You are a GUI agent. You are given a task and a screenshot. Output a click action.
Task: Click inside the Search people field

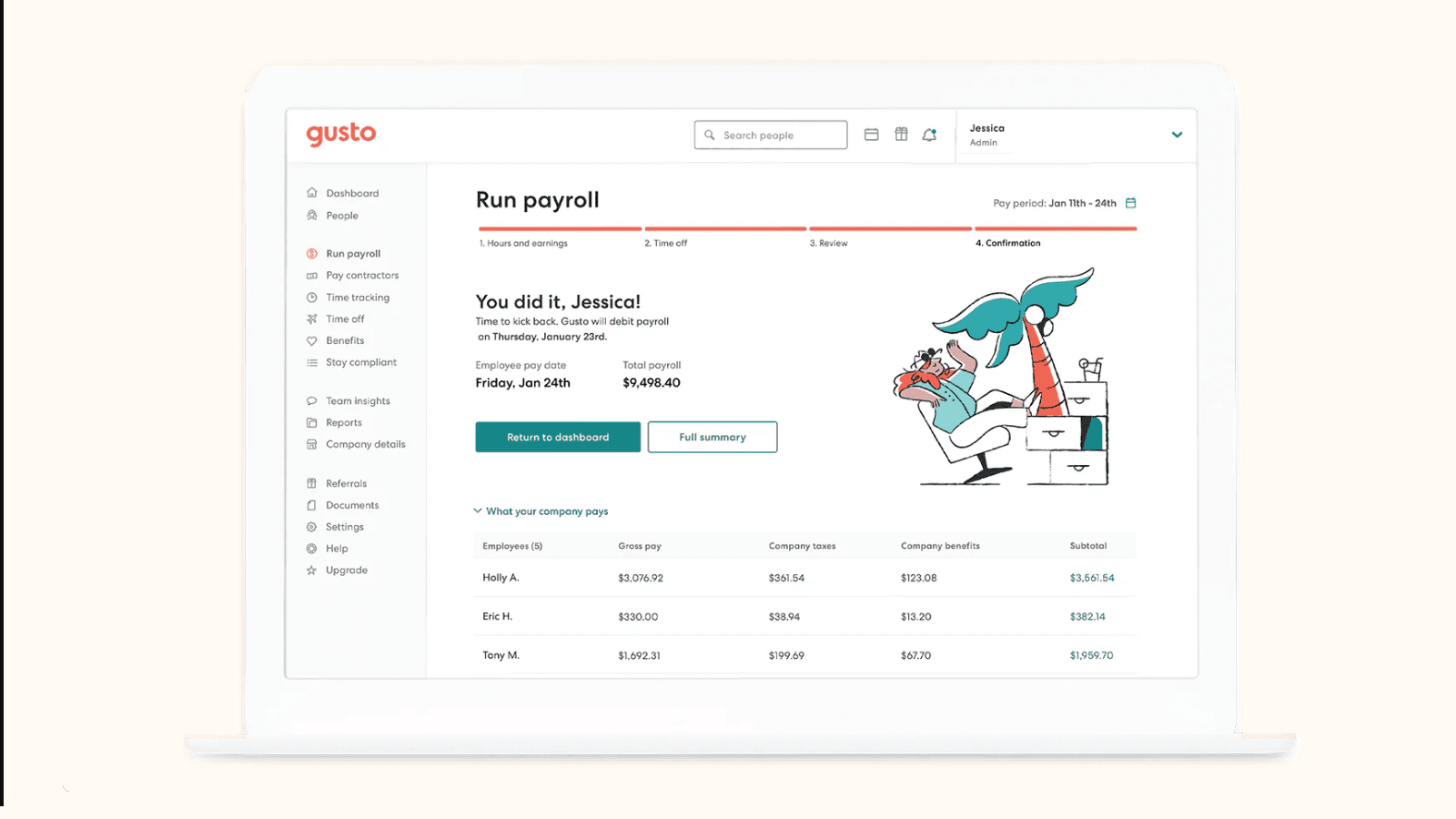[770, 134]
